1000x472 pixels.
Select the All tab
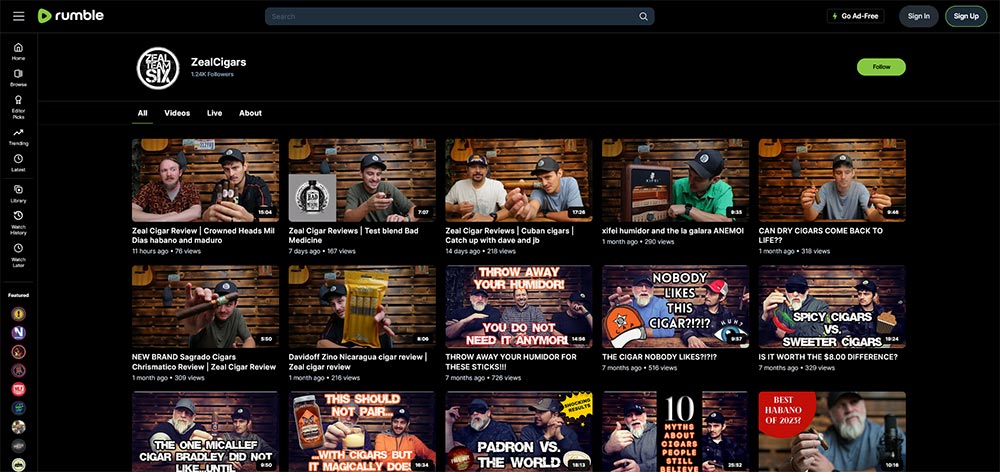click(142, 113)
